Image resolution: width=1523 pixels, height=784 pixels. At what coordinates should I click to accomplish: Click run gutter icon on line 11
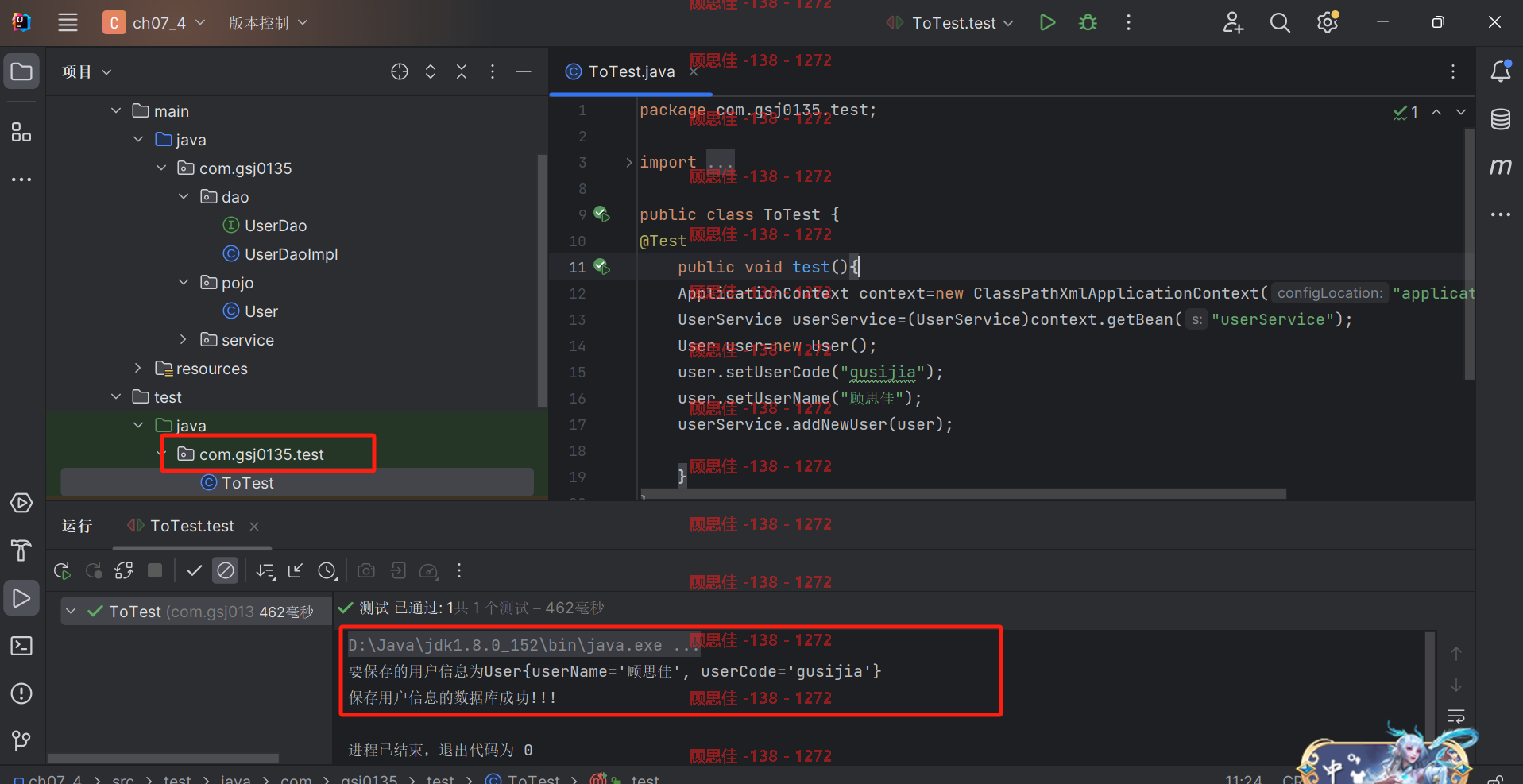click(x=602, y=267)
